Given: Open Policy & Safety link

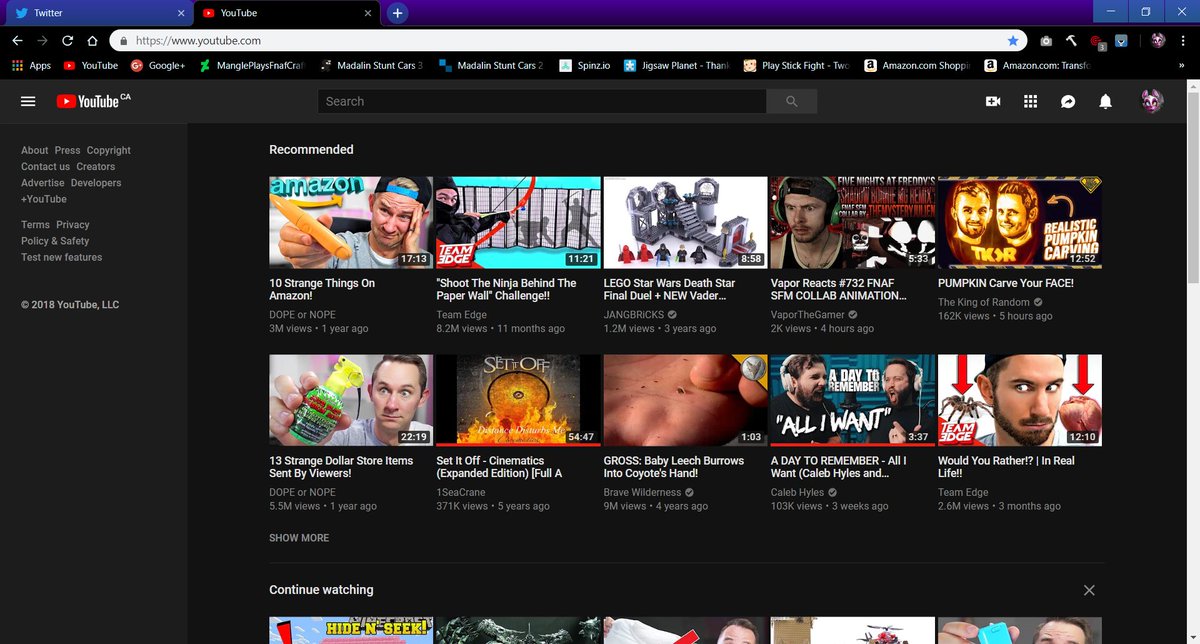Looking at the screenshot, I should tap(55, 241).
